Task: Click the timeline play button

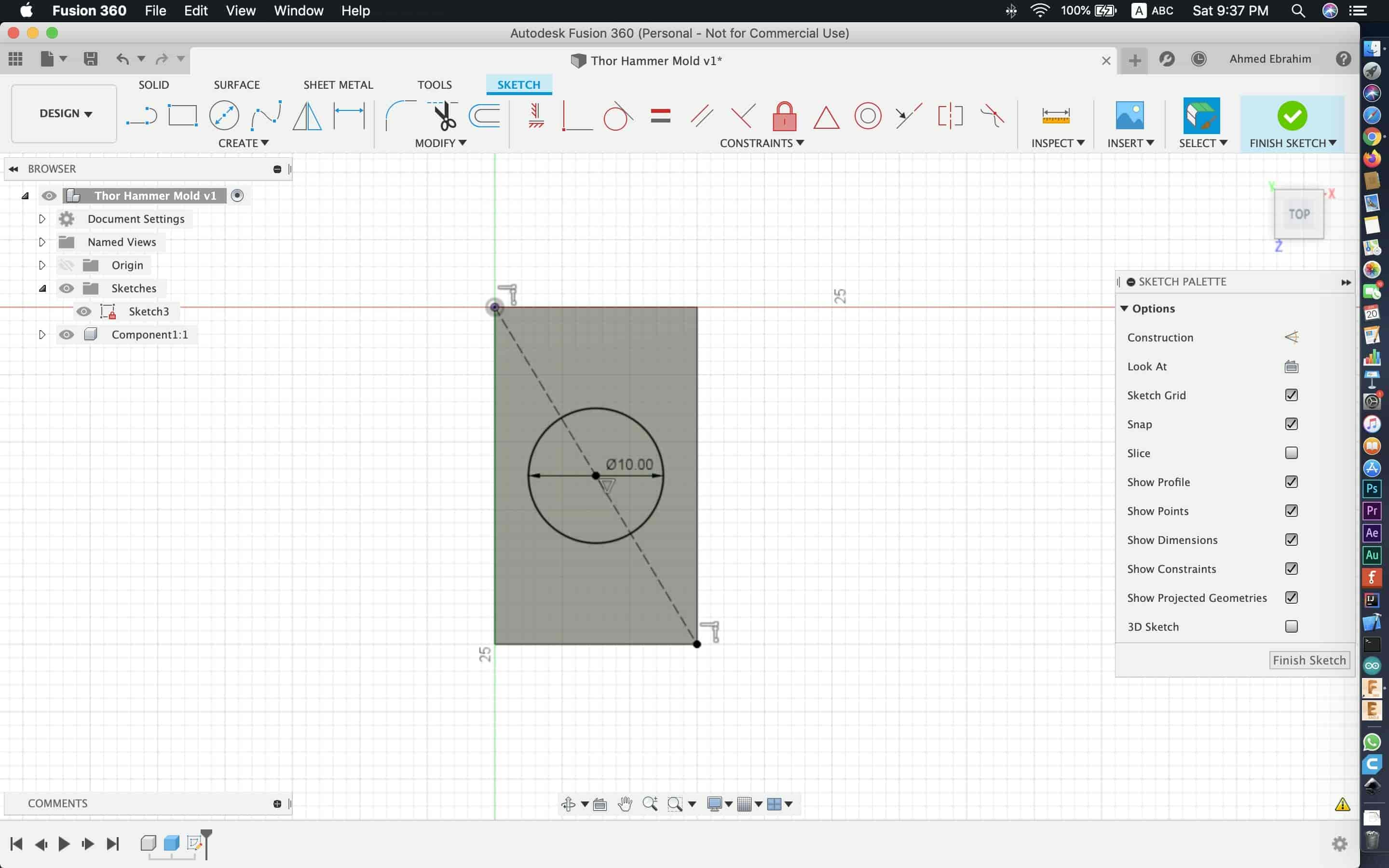Action: (64, 843)
